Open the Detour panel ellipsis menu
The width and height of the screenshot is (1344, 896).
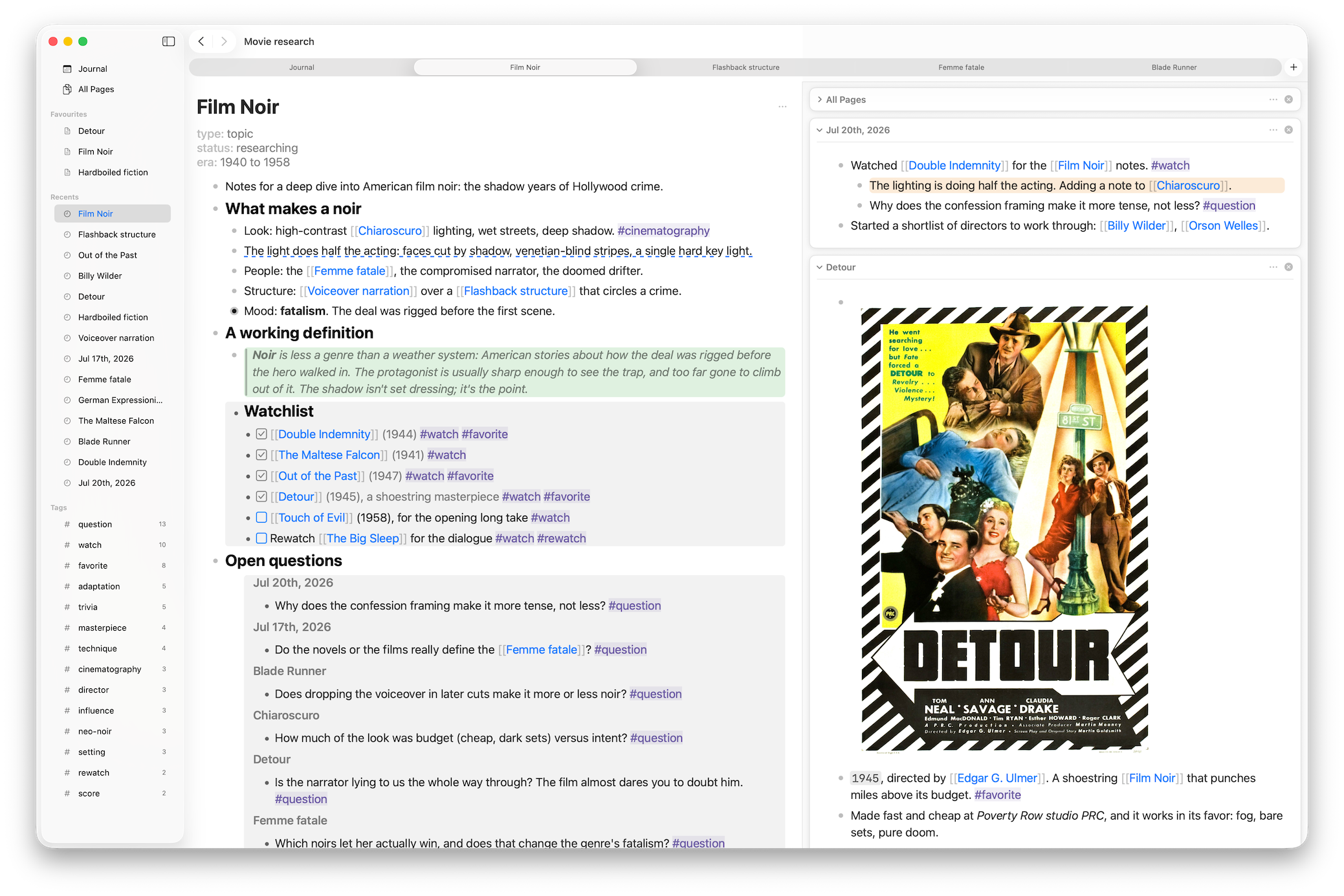coord(1273,267)
